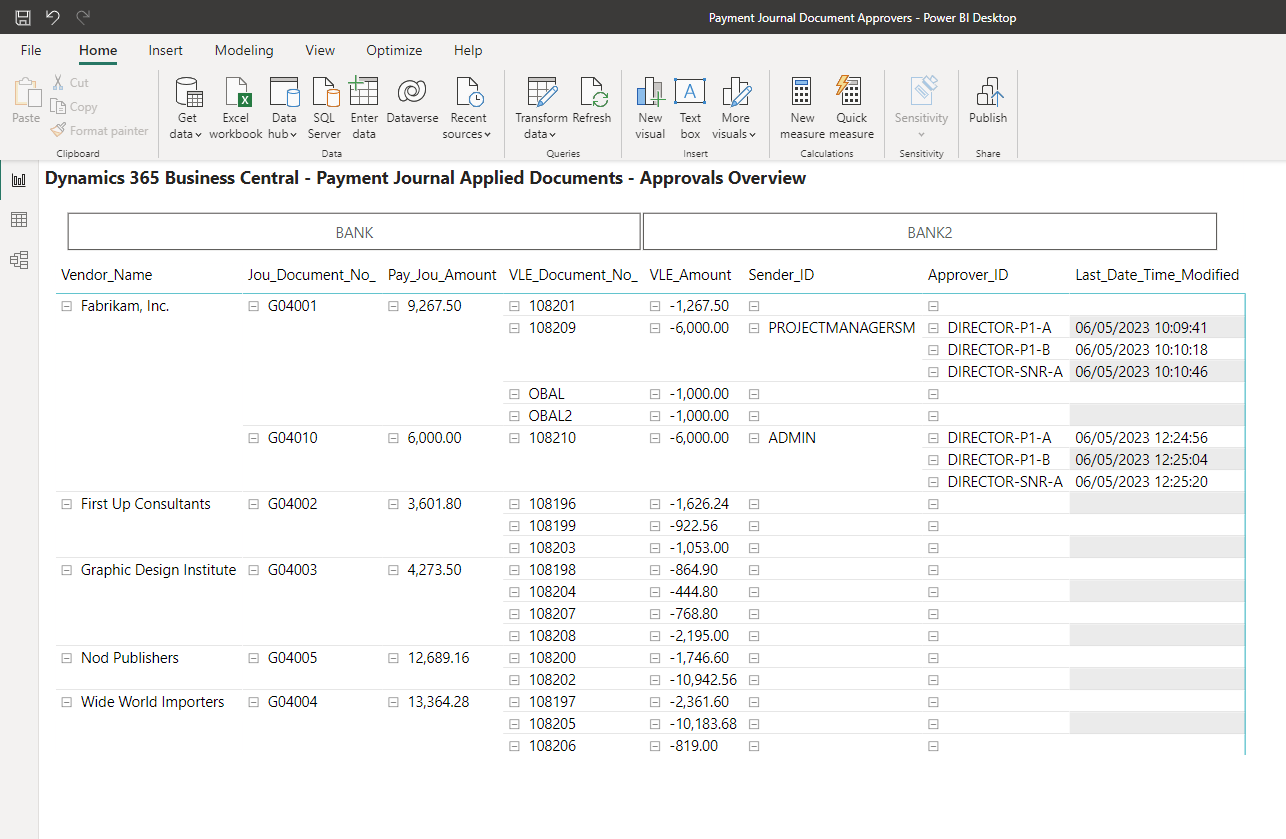Viewport: 1286px width, 839px height.
Task: Insert a Text box
Action: tap(690, 108)
